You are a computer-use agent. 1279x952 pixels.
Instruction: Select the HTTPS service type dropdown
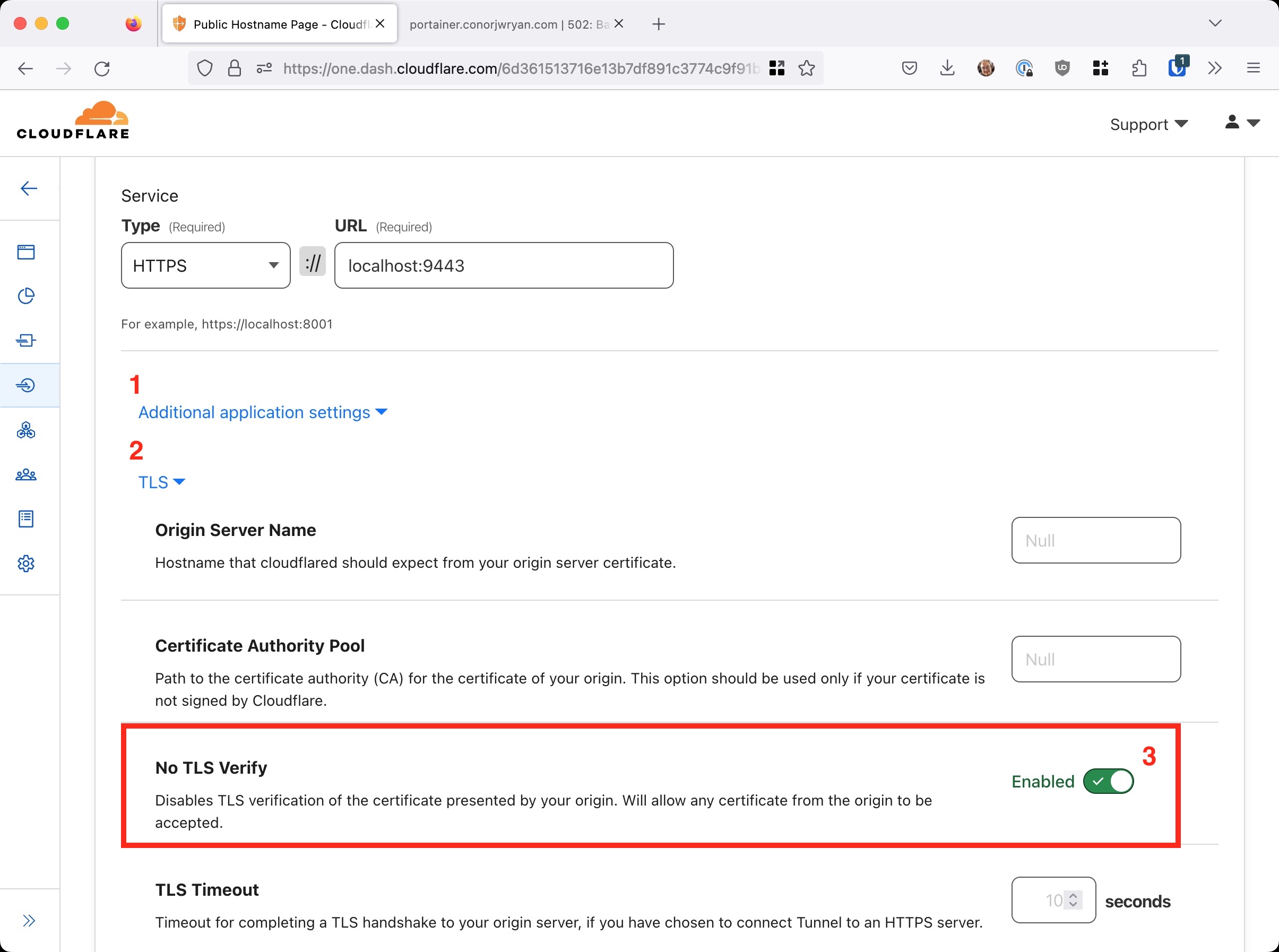coord(205,265)
